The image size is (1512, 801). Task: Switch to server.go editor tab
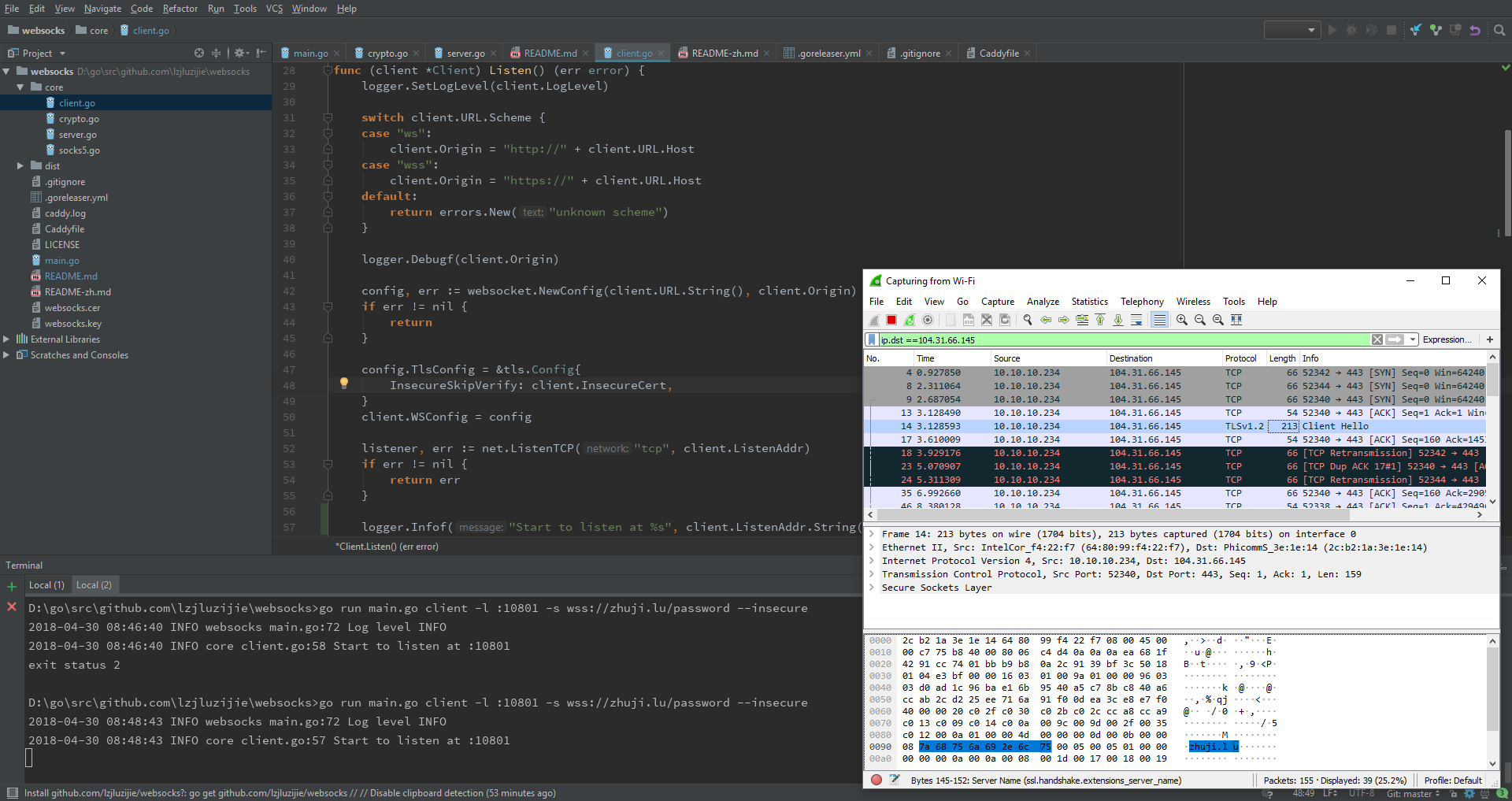(x=465, y=53)
